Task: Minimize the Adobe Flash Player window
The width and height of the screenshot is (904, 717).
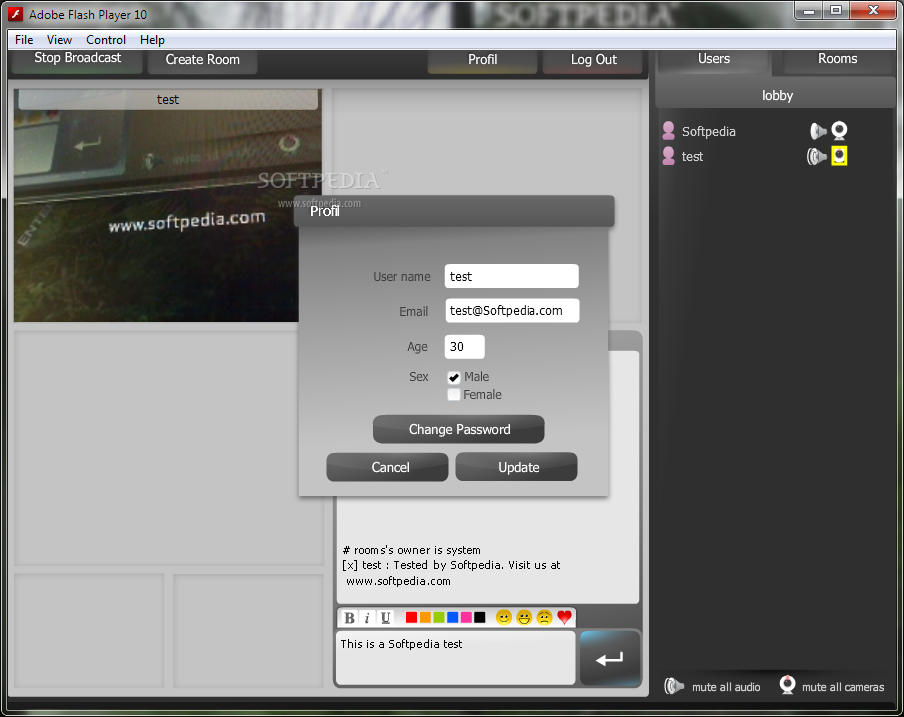Action: point(809,11)
